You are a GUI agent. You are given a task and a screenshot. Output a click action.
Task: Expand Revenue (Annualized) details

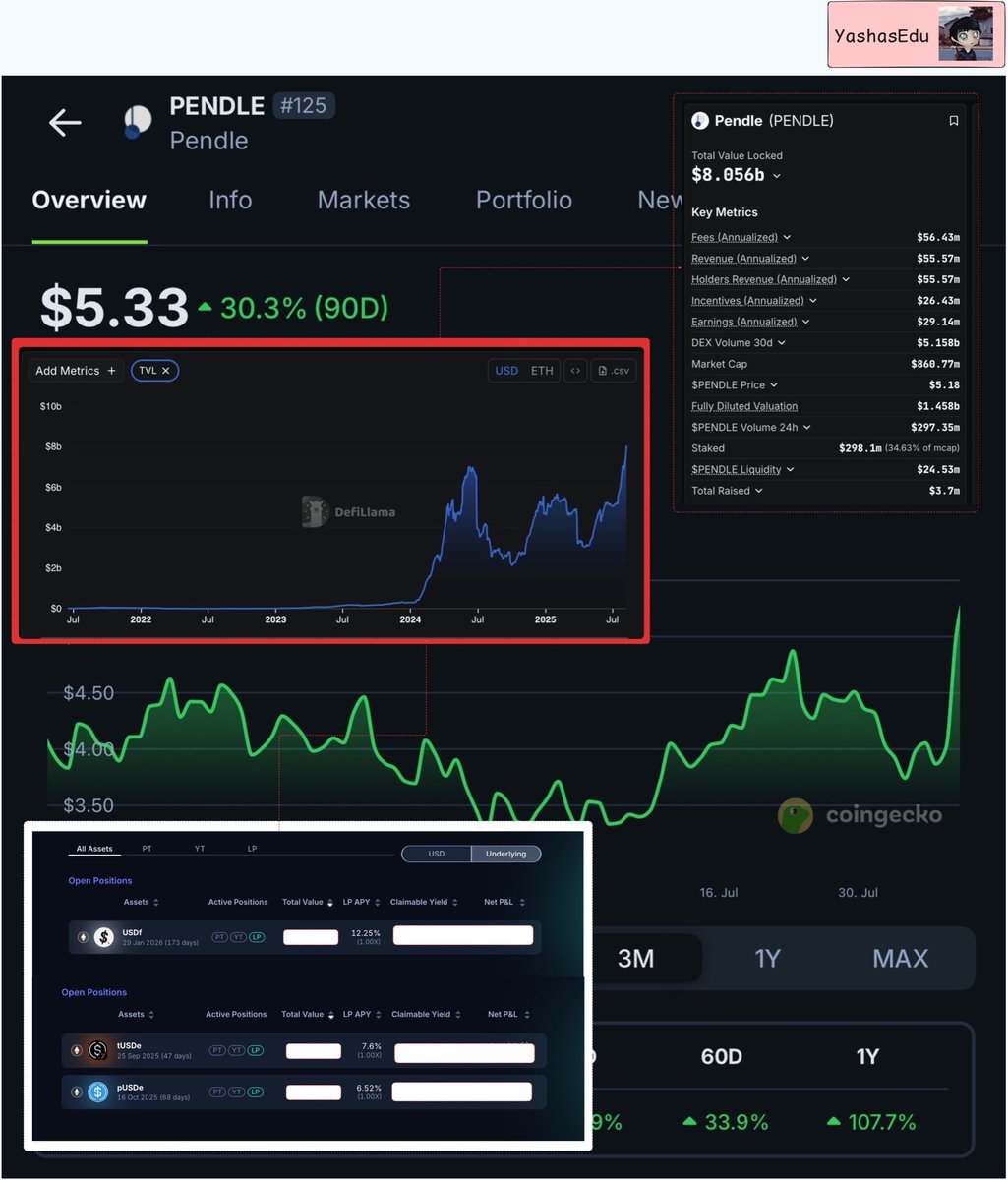(805, 259)
